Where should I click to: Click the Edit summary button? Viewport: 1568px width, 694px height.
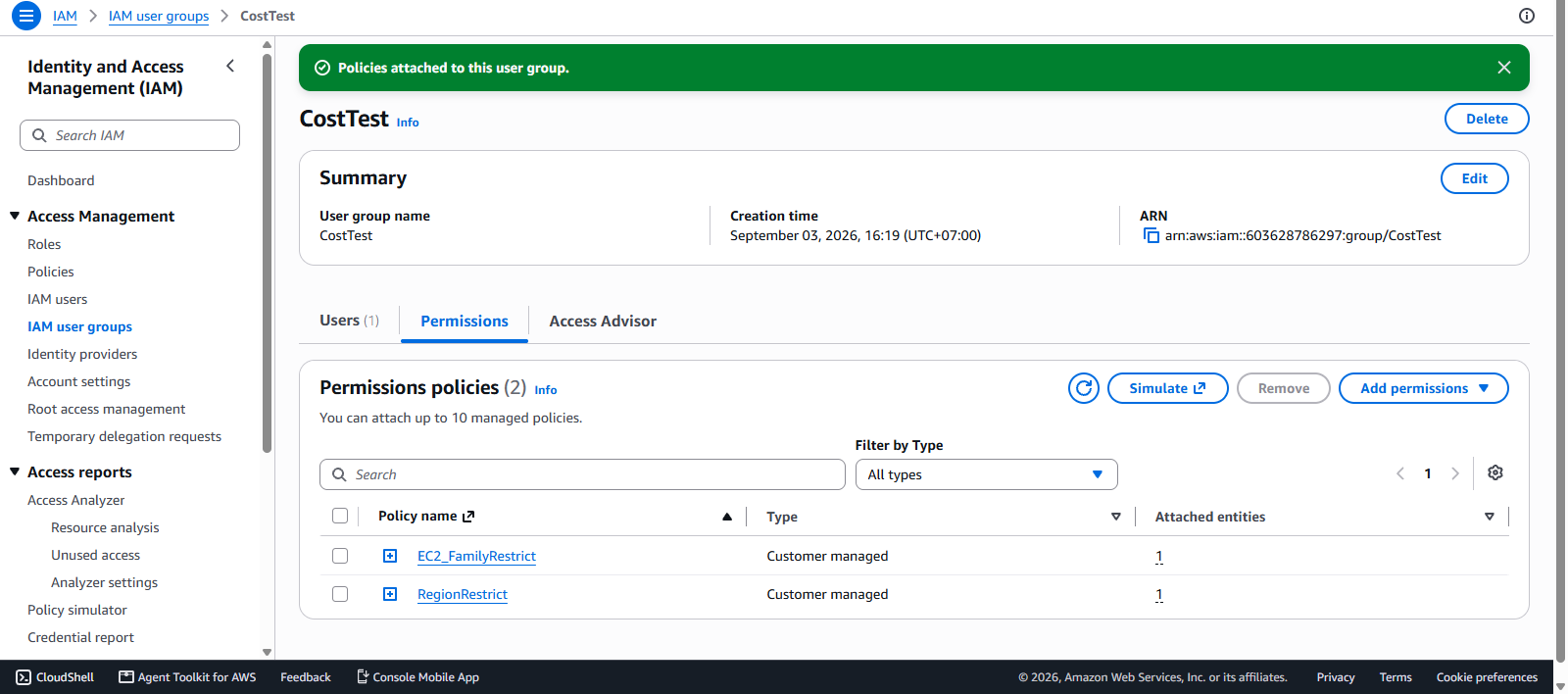[x=1475, y=178]
